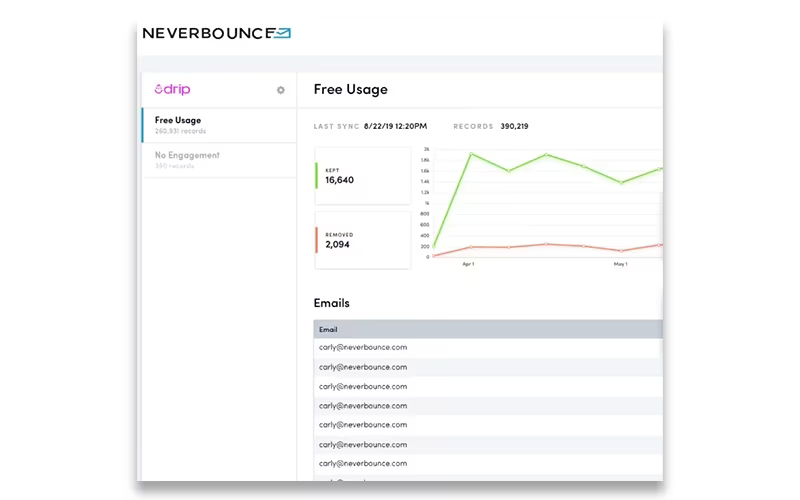Select the Free Usage sidebar segment

[x=219, y=125]
